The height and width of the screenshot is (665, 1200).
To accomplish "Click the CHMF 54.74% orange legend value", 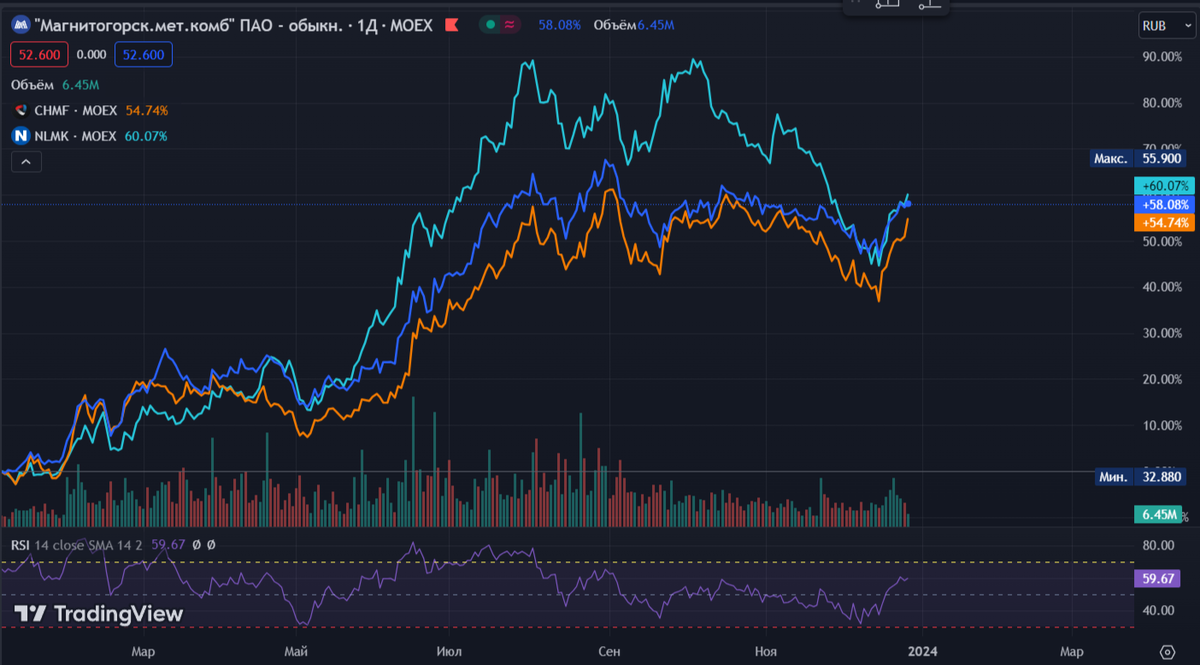I will 147,110.
